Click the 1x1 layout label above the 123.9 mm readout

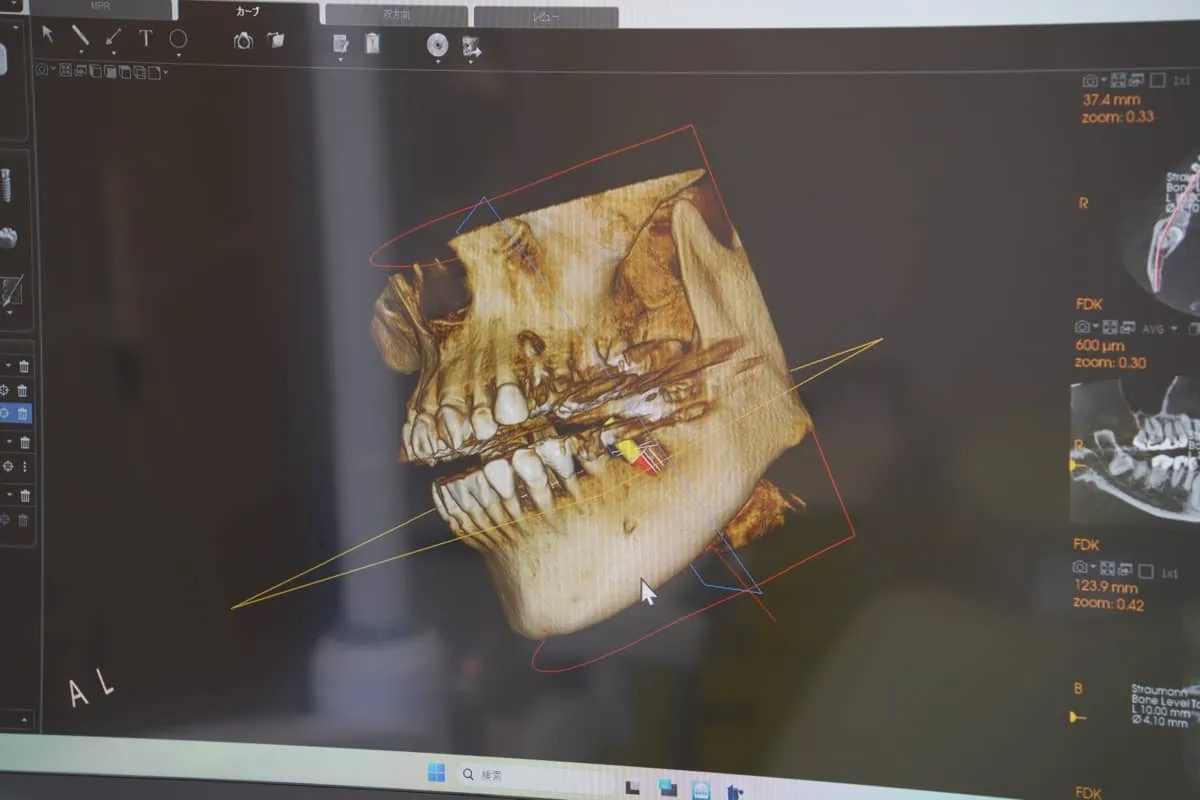[1169, 573]
